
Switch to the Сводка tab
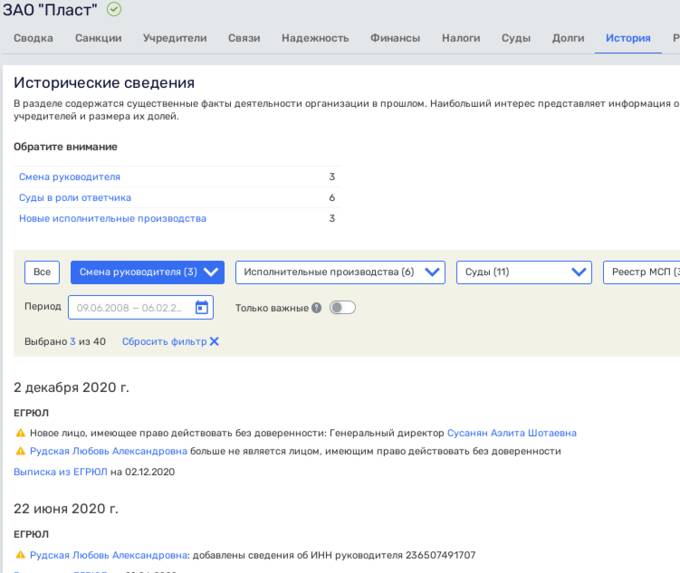33,38
